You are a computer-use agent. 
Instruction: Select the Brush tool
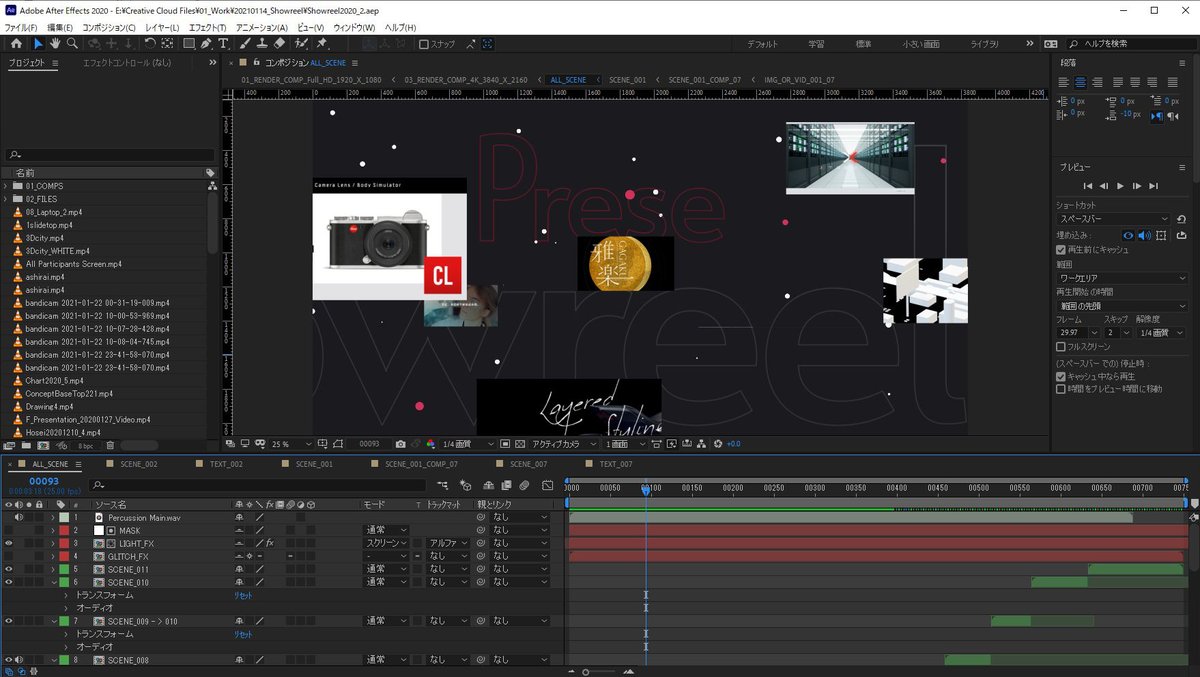click(x=244, y=44)
